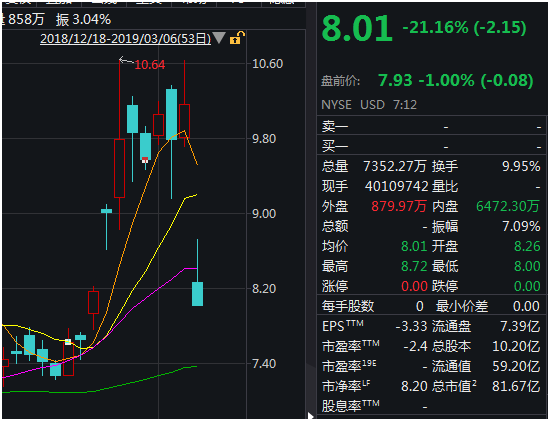Click 现手 value 40109742
Viewport: 550px width, 421px height.
point(396,186)
